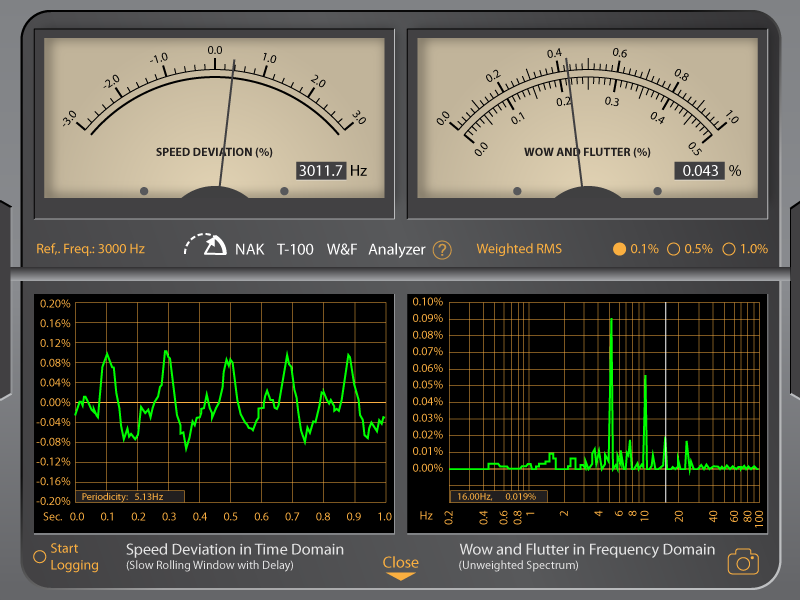Click the Speed Deviation meter needle

[x=227, y=123]
